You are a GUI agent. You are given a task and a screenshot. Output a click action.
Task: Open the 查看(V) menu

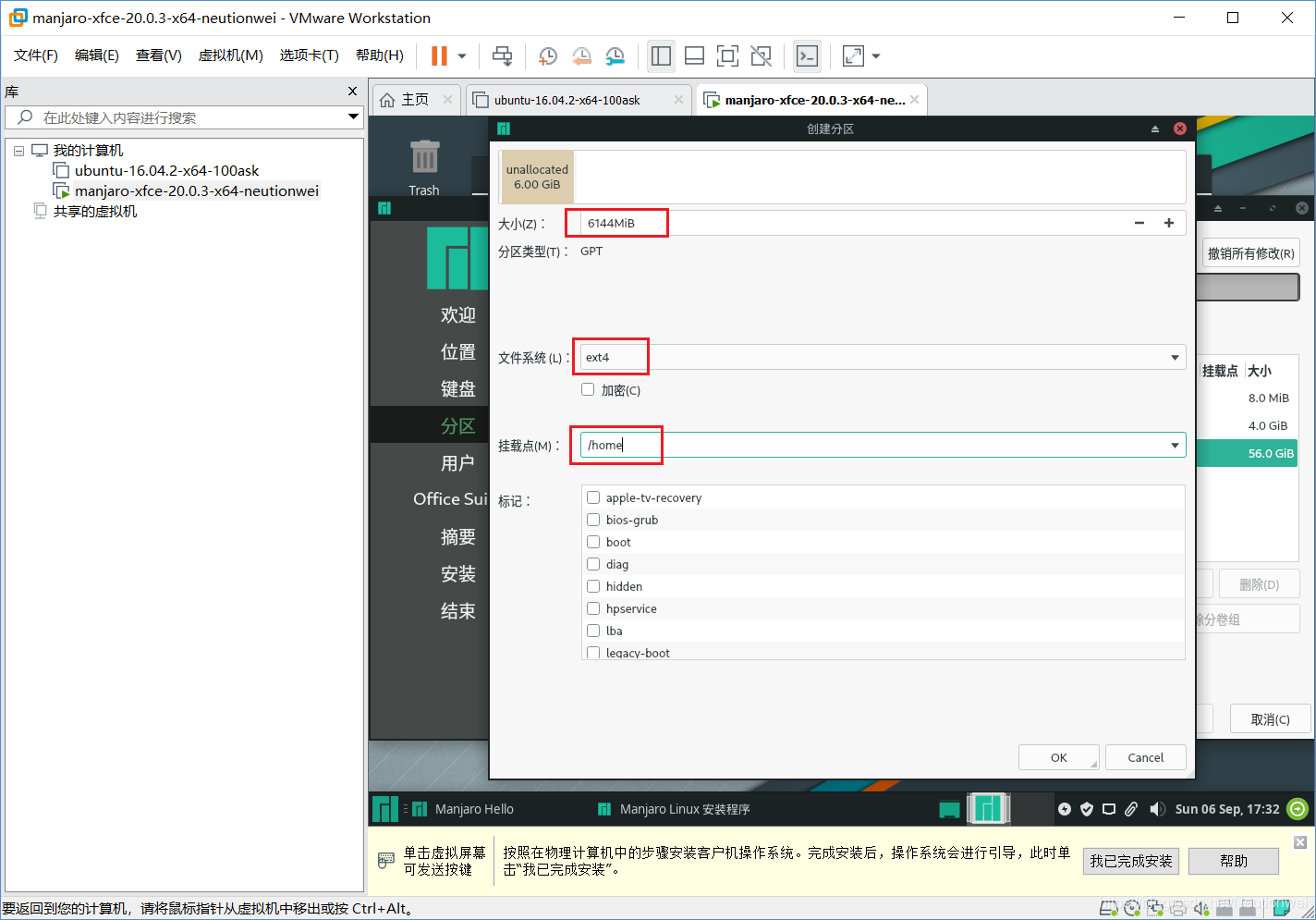click(x=159, y=55)
